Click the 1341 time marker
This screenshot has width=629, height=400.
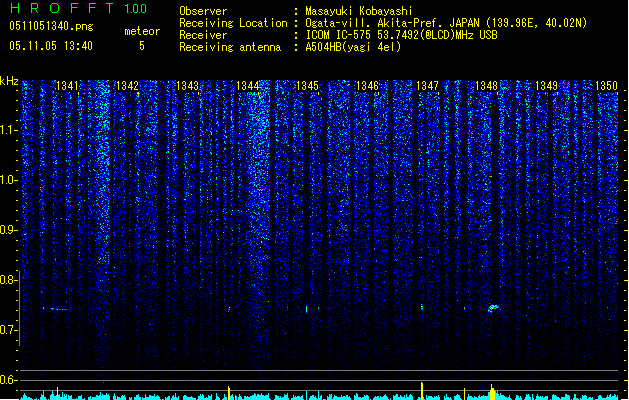67,86
